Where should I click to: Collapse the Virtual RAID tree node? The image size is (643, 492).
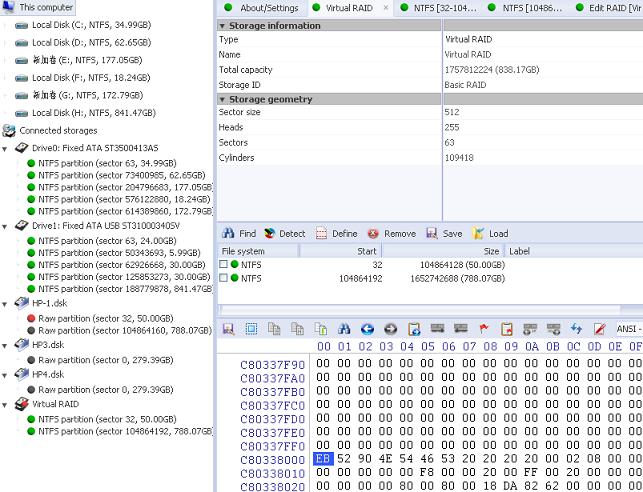click(x=5, y=405)
